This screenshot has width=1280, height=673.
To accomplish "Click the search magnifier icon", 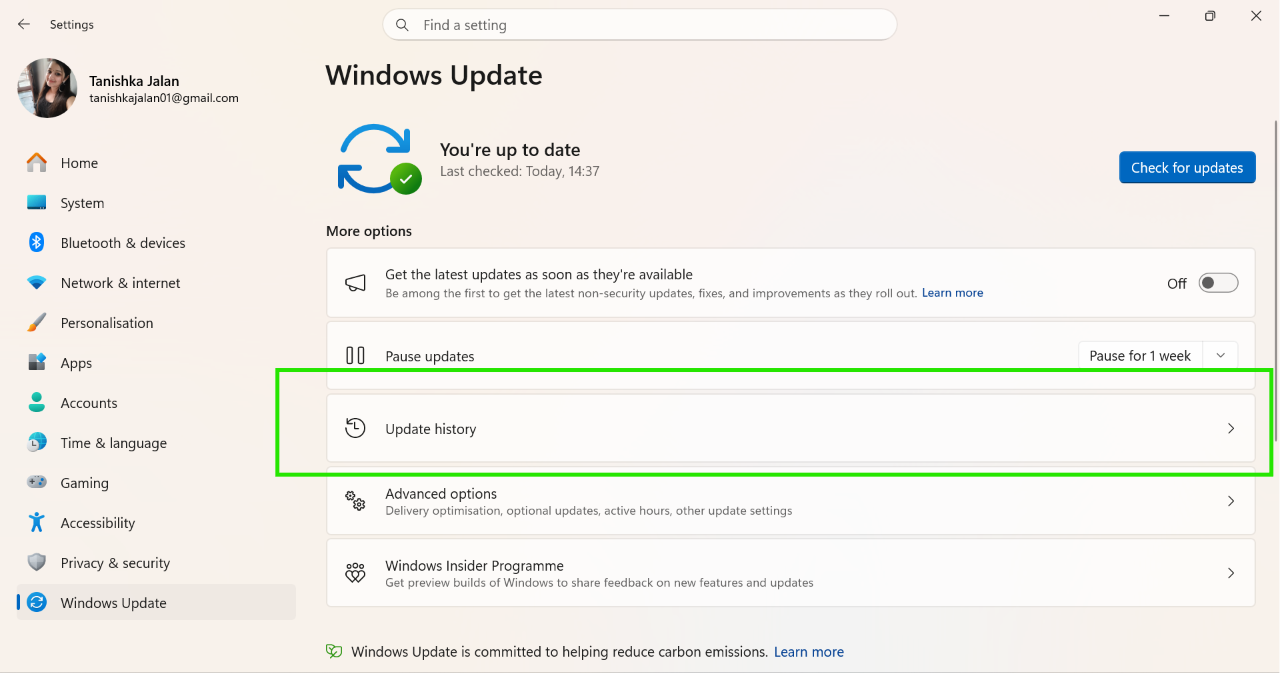I will (402, 25).
